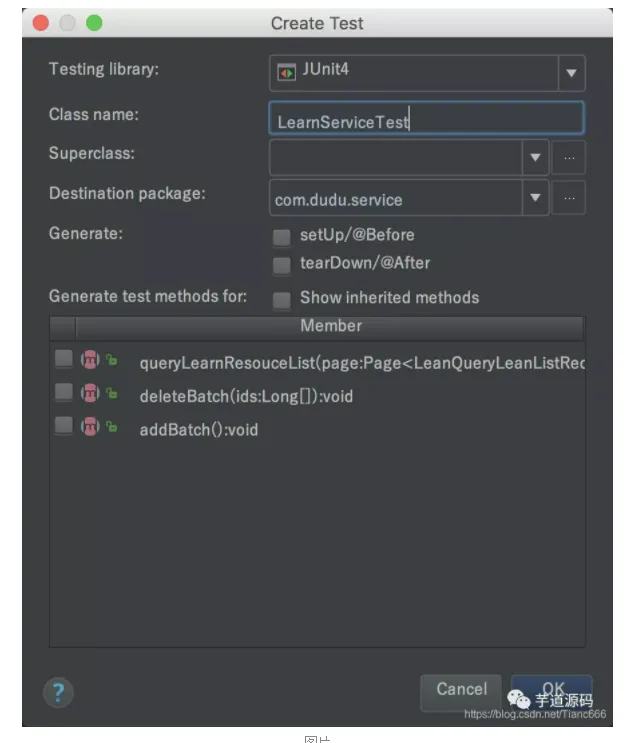The height and width of the screenshot is (743, 632).
Task: Browse Destination package using ellipsis button
Action: click(569, 198)
